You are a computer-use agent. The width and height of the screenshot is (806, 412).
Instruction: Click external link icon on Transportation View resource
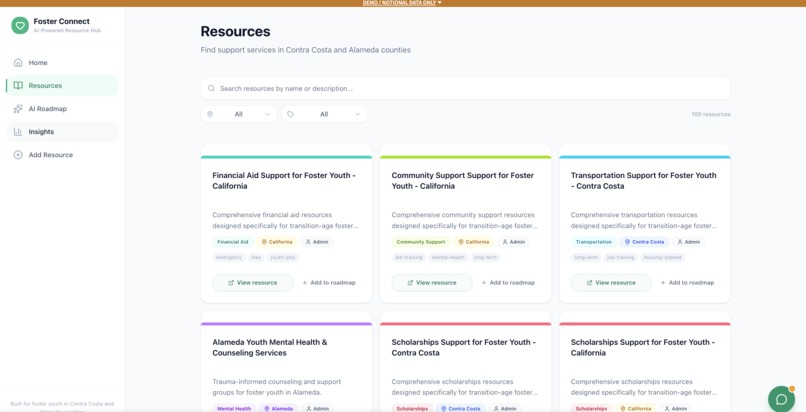590,283
